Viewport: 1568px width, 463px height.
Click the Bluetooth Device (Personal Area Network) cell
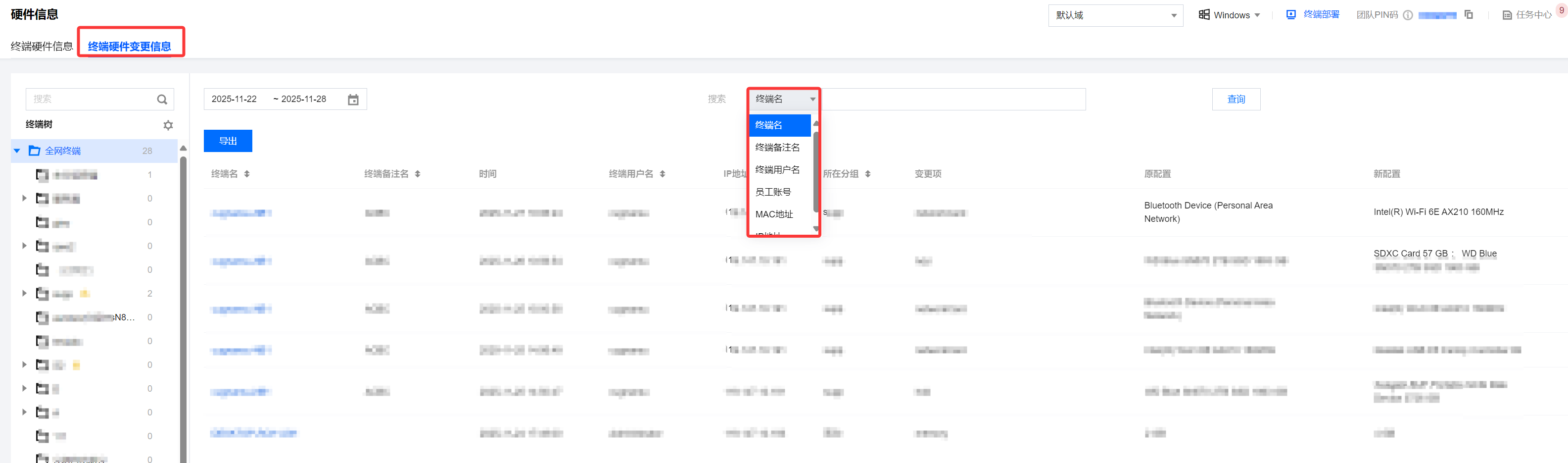click(x=1208, y=212)
